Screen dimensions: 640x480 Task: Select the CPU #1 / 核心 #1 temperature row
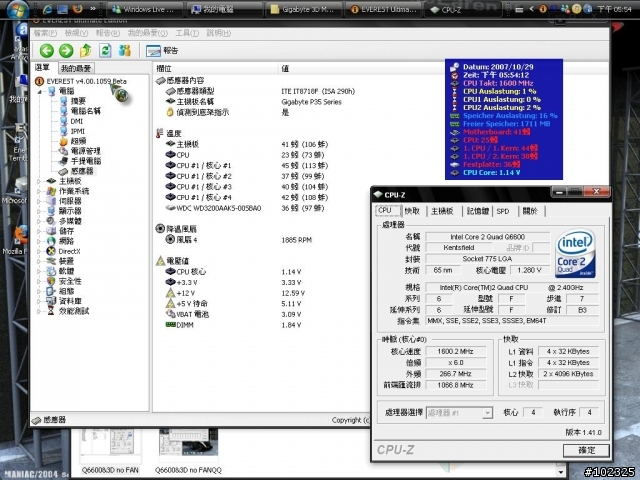point(248,165)
